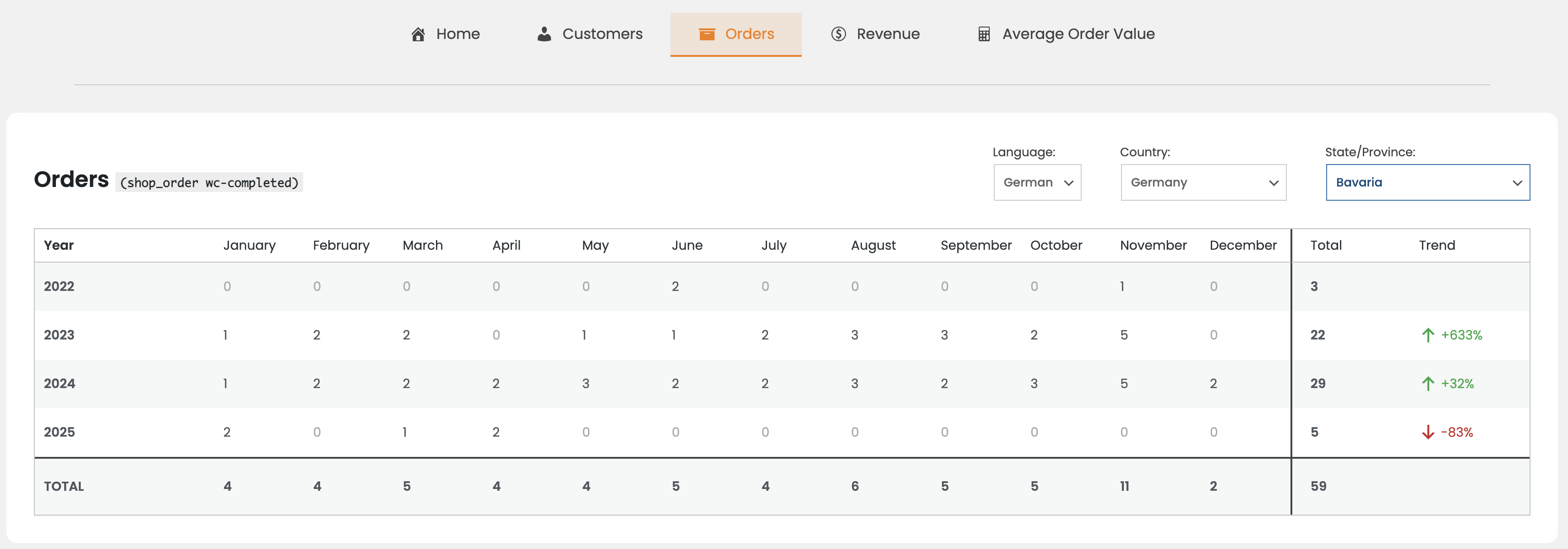This screenshot has height=549, width=1568.
Task: Click the Orders box icon
Action: pos(706,34)
